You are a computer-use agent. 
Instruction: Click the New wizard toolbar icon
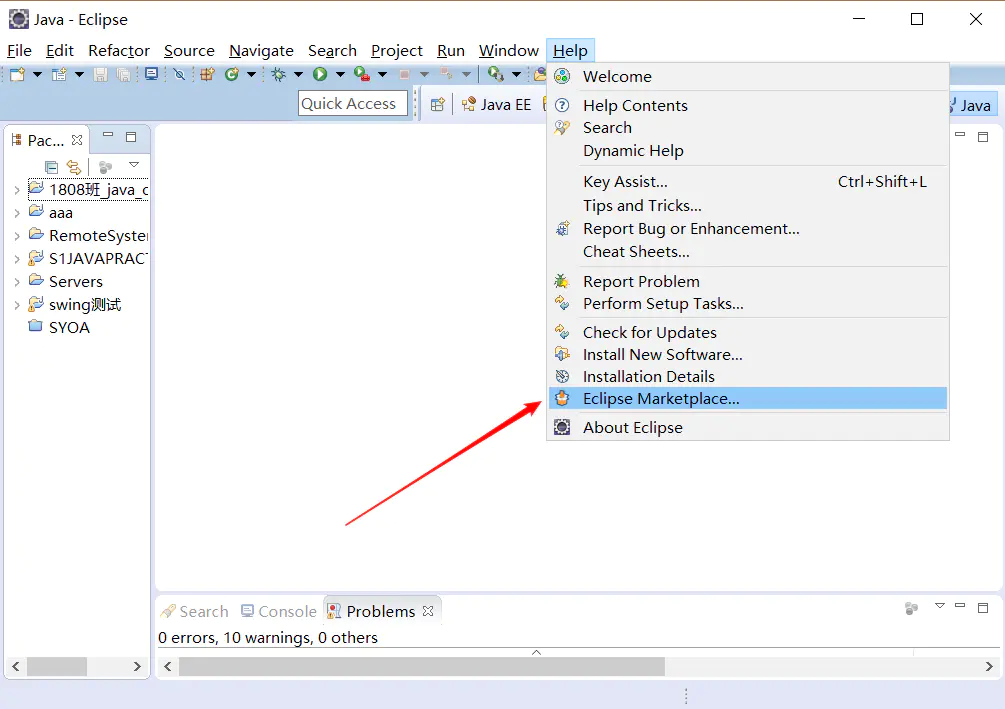[17, 74]
